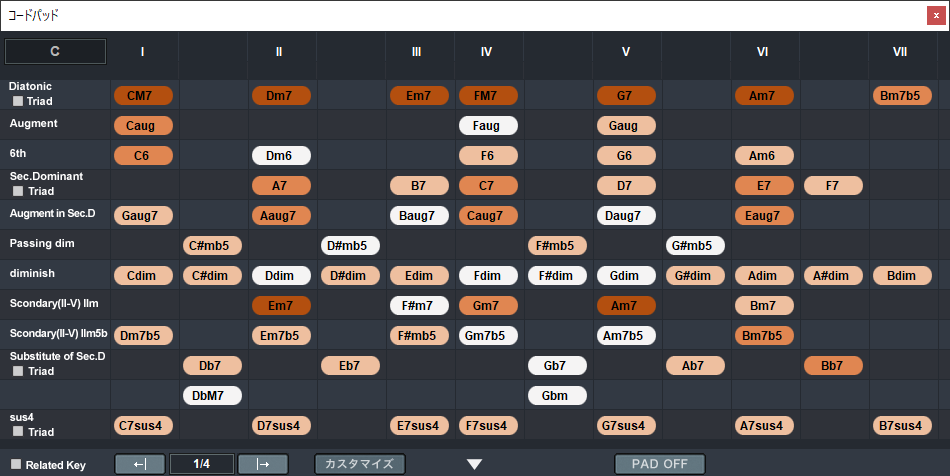The height and width of the screenshot is (476, 950).
Task: Expand the downward triangle menu
Action: [x=474, y=464]
